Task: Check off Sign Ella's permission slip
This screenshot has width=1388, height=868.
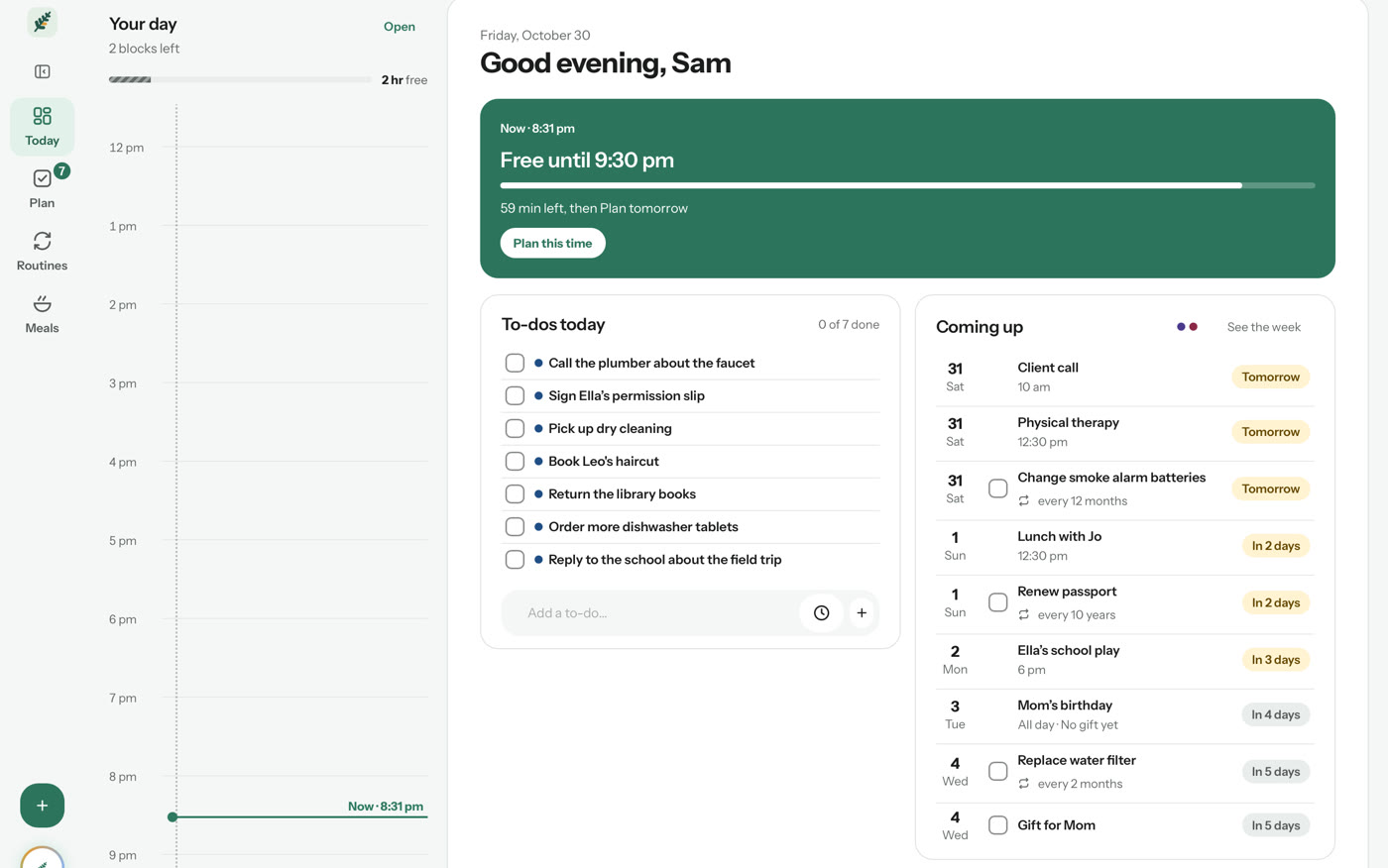Action: tap(515, 395)
